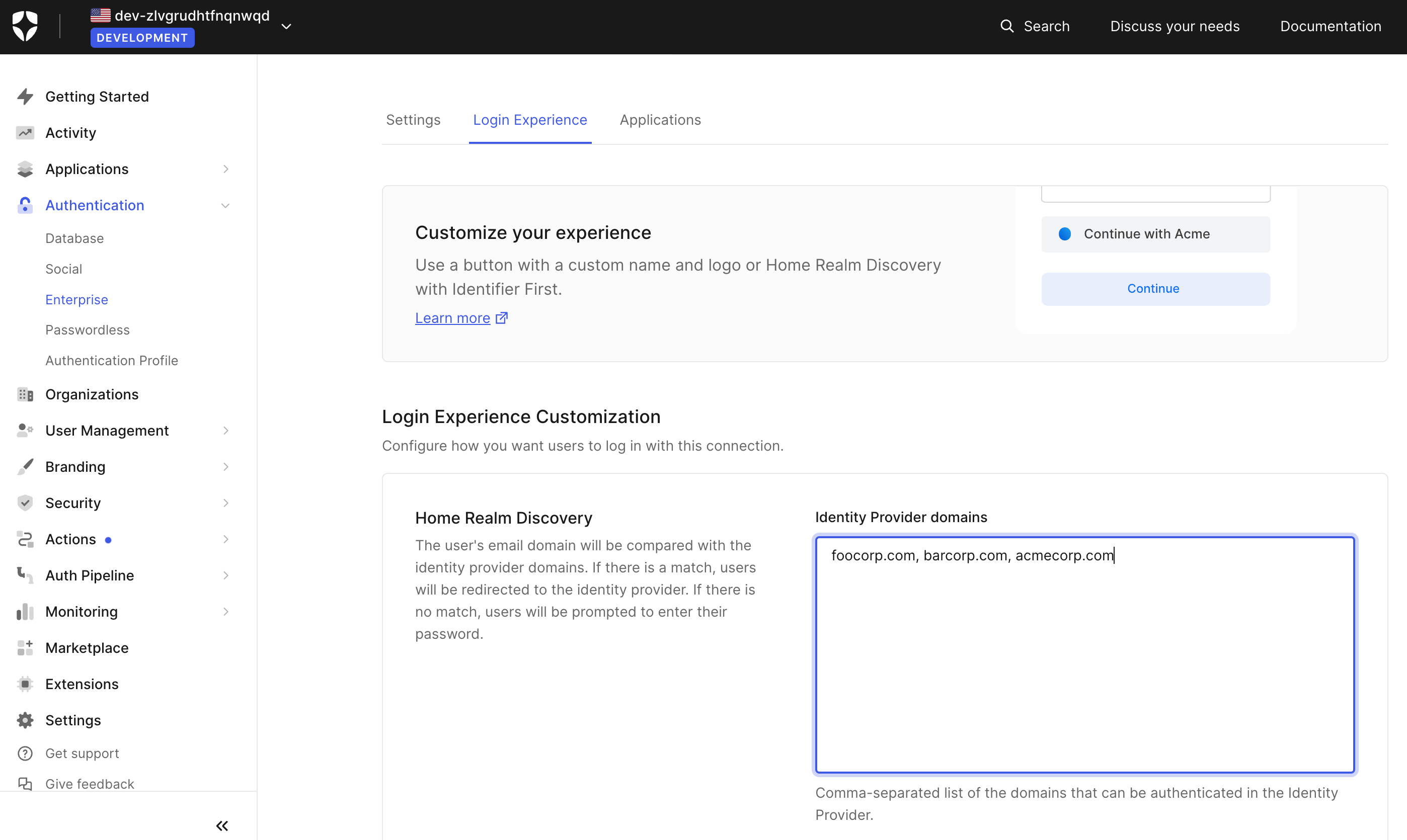Screen dimensions: 1407x840
Task: Switch to the Settings tab
Action: 413,119
